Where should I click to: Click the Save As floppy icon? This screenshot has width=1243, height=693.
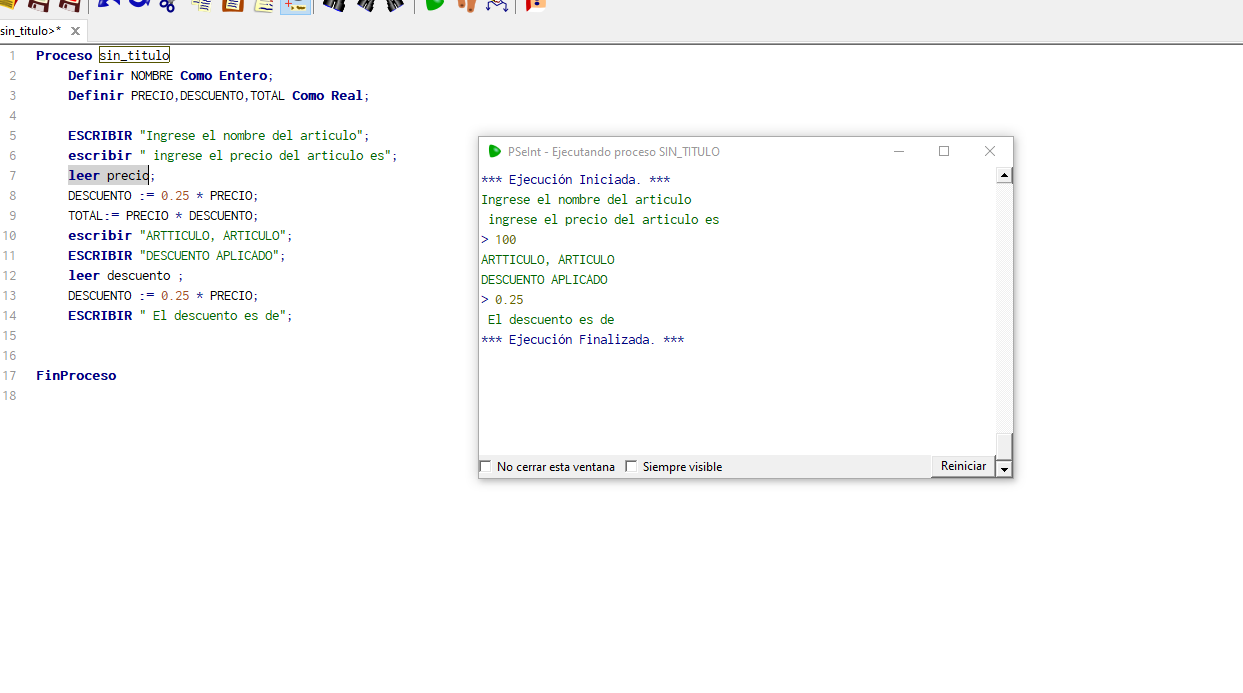coord(70,4)
